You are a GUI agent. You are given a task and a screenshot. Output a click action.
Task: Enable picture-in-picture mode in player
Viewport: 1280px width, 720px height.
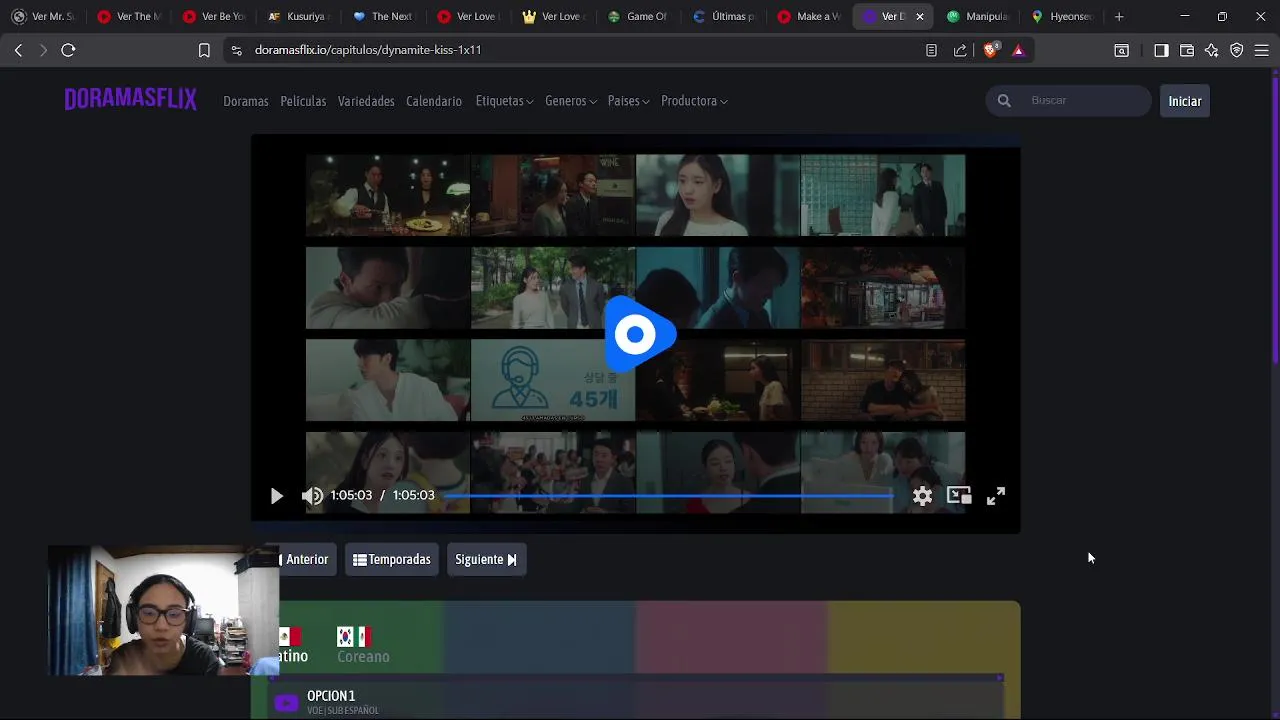point(959,495)
